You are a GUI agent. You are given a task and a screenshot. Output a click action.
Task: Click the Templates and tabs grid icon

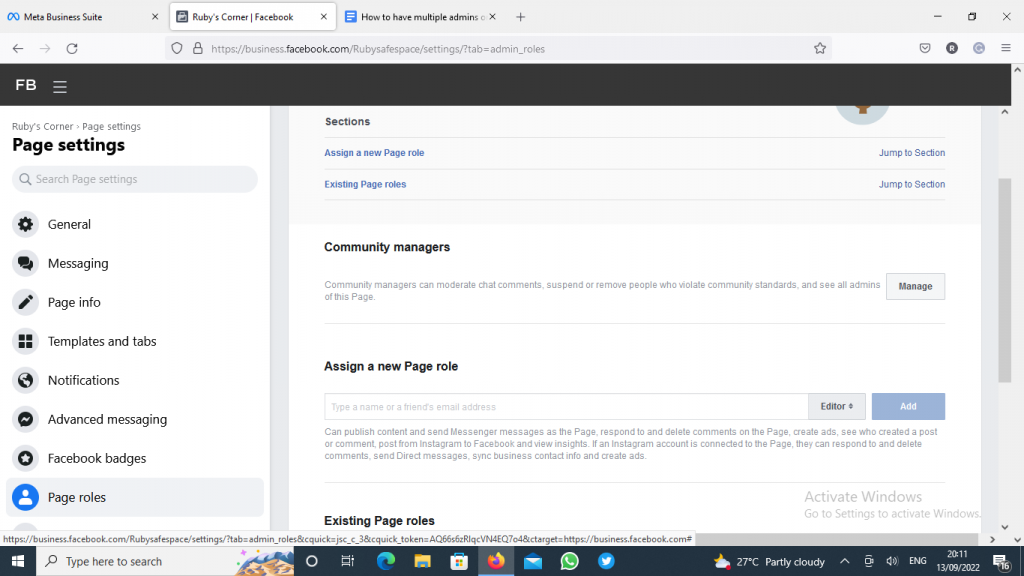[x=25, y=341]
